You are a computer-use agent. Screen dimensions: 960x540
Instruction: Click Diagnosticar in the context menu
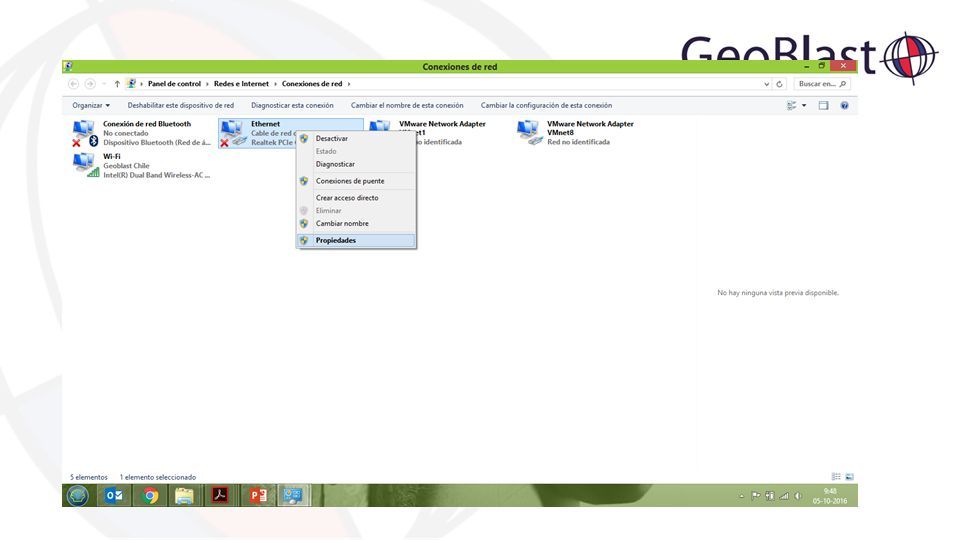[335, 164]
